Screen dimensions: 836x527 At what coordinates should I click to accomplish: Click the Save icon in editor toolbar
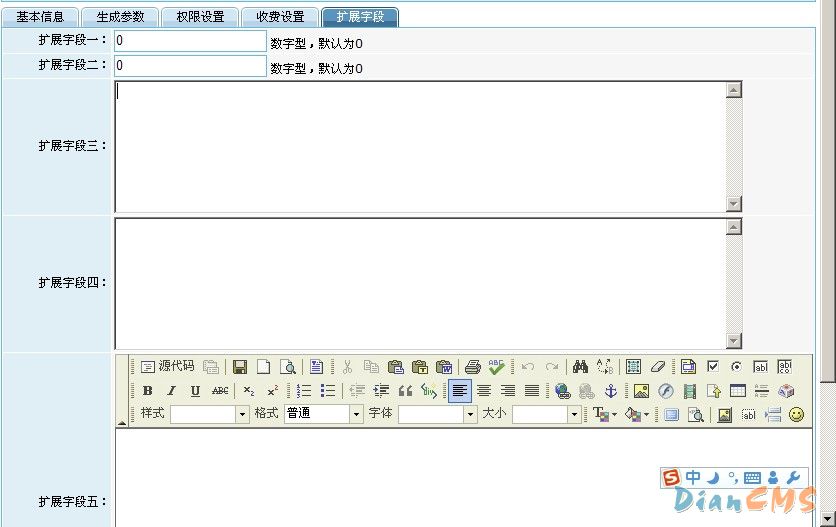[240, 367]
